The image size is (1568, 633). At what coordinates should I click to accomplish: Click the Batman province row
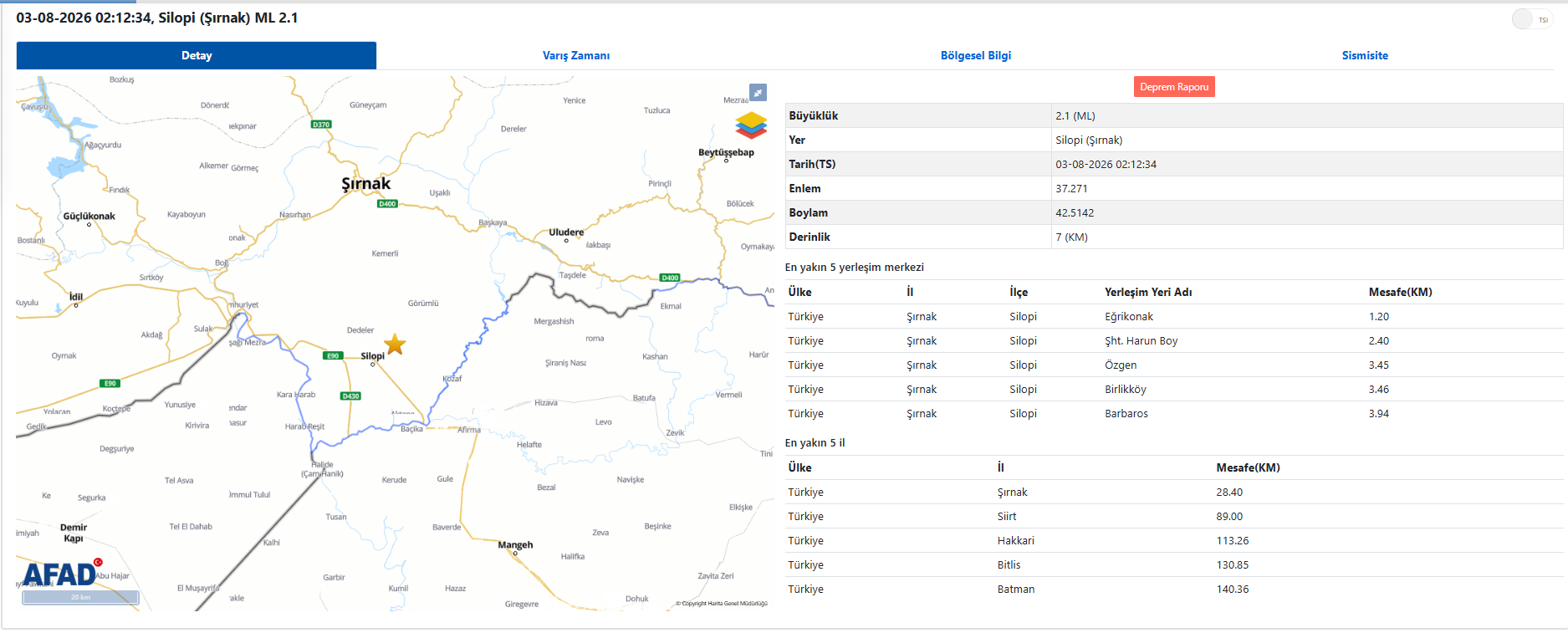click(1174, 590)
